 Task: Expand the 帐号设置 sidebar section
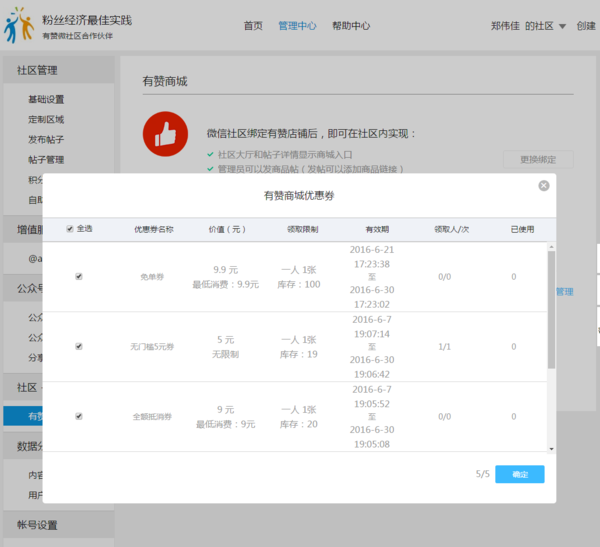(x=59, y=525)
